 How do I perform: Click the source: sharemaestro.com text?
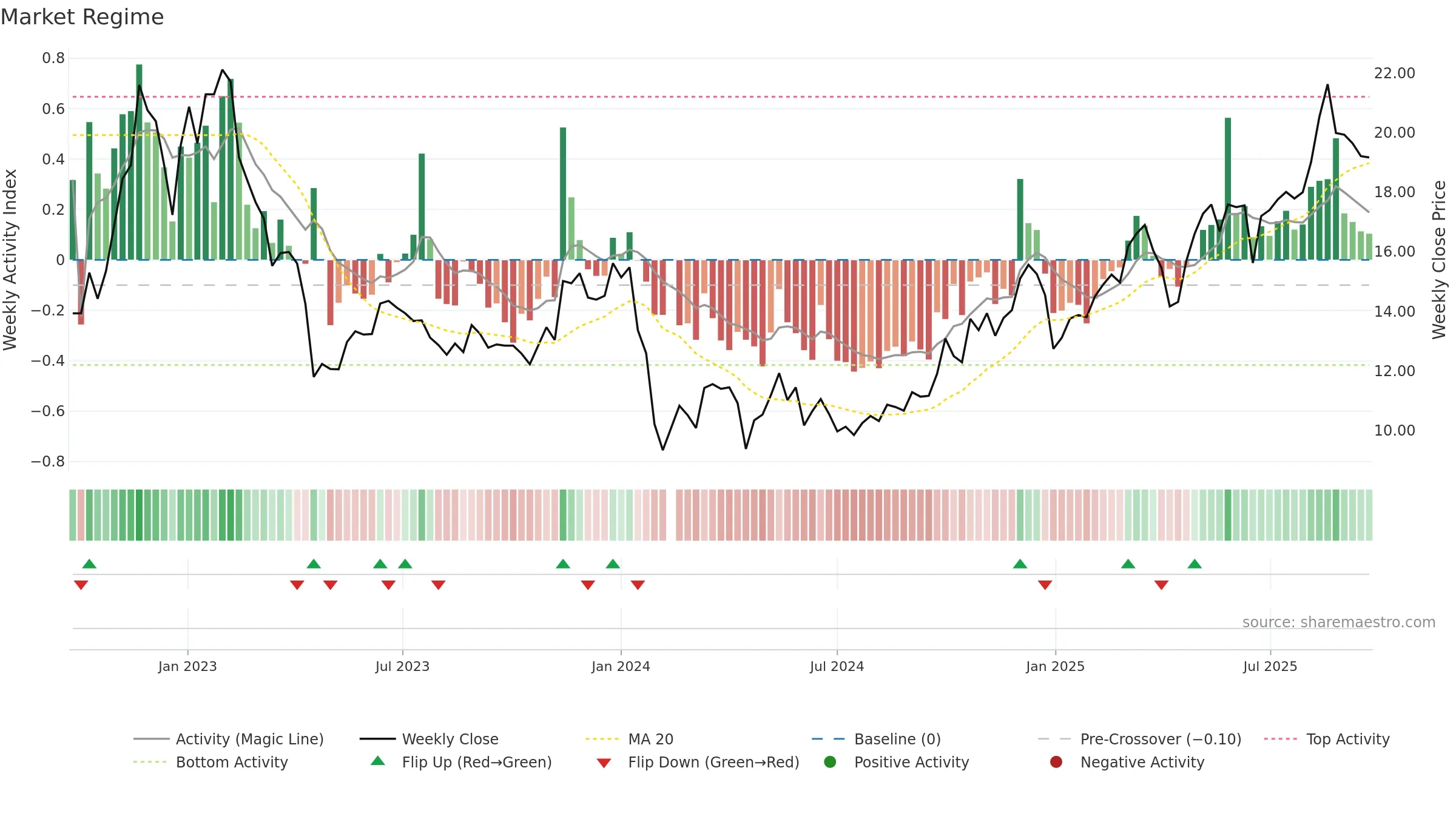point(1339,622)
